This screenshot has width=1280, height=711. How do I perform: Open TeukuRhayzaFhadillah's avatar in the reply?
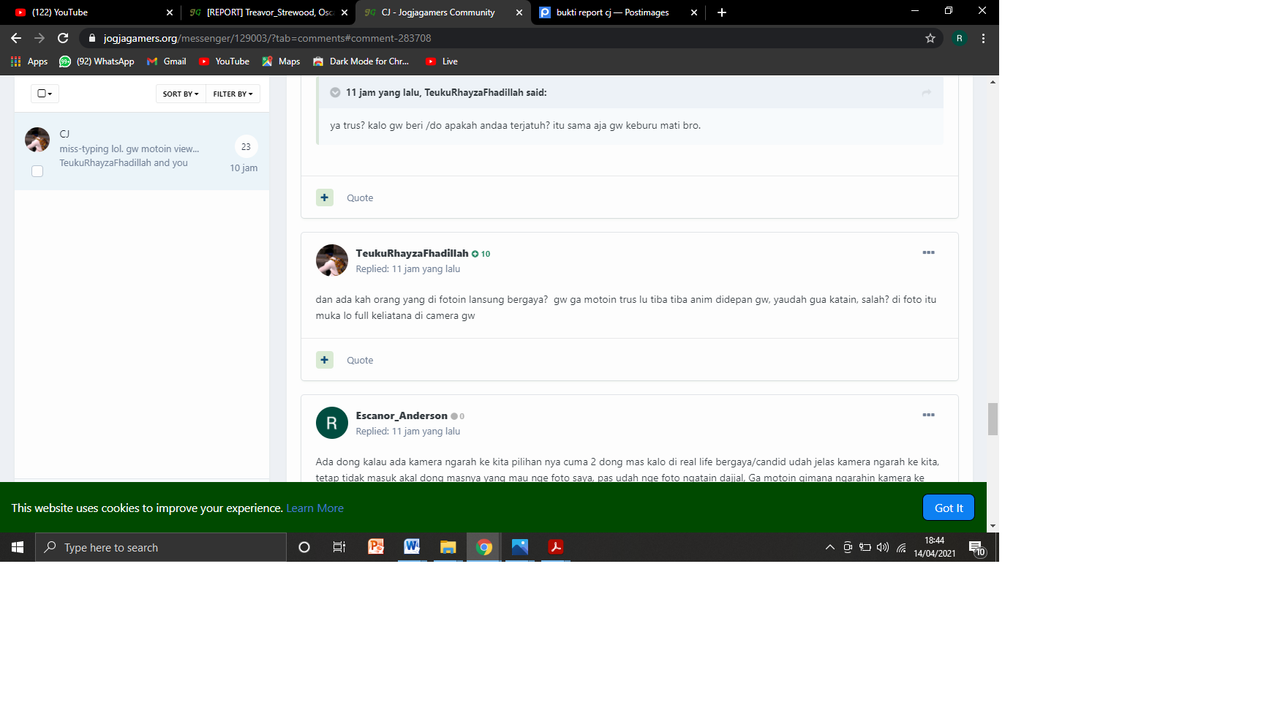coord(332,260)
